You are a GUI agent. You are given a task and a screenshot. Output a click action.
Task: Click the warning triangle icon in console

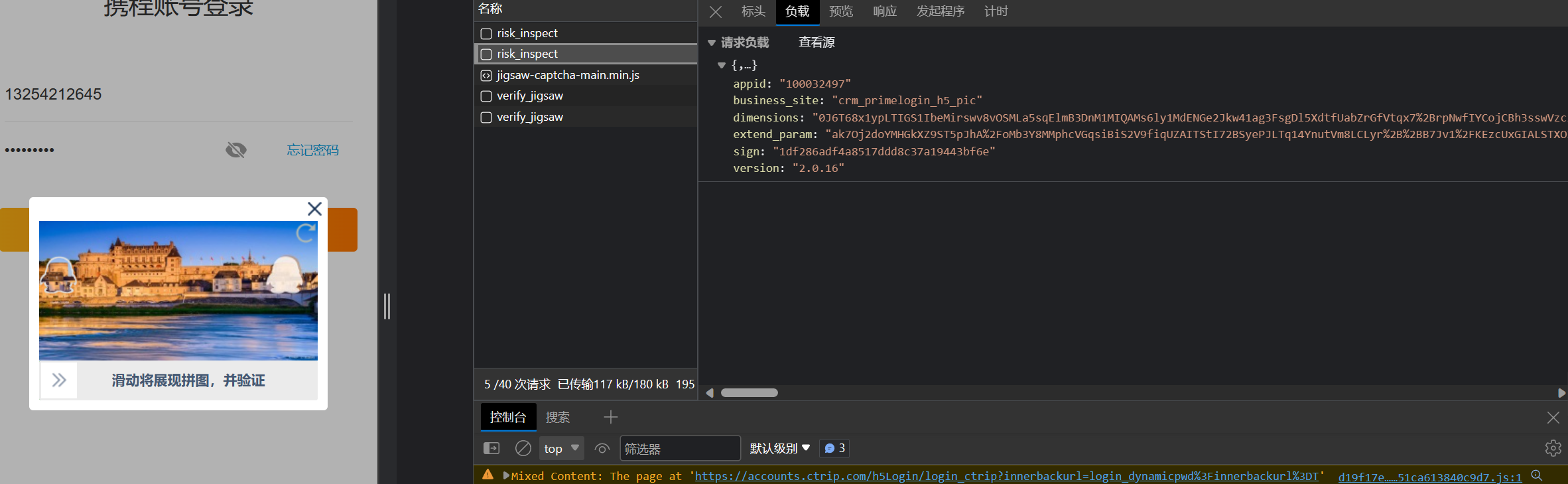[488, 475]
